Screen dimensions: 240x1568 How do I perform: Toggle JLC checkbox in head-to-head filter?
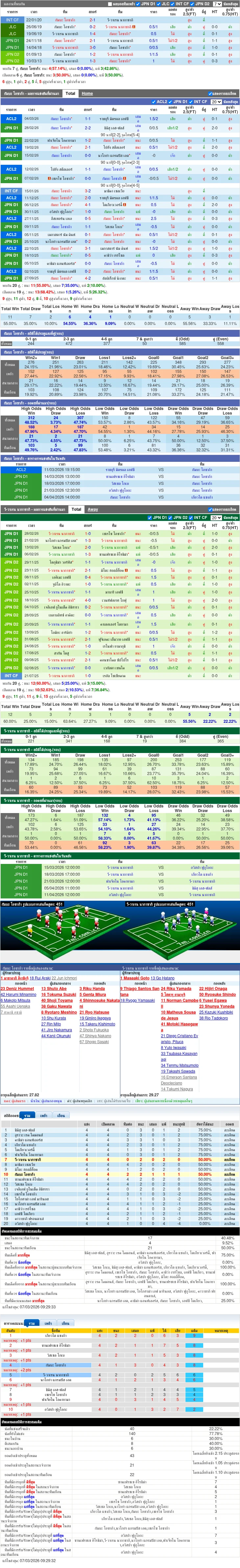tap(158, 4)
